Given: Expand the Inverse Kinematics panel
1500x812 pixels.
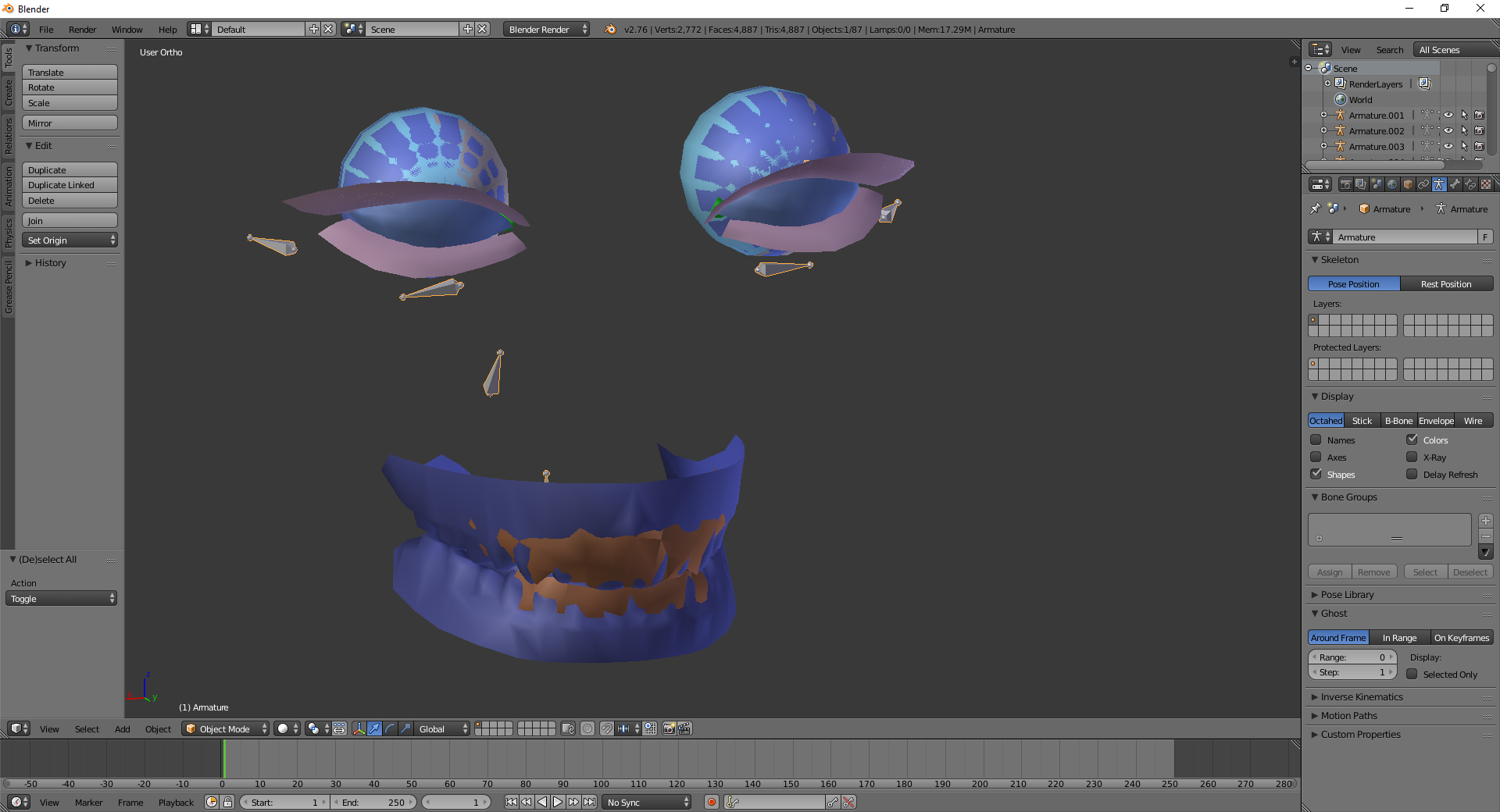Looking at the screenshot, I should [1361, 697].
